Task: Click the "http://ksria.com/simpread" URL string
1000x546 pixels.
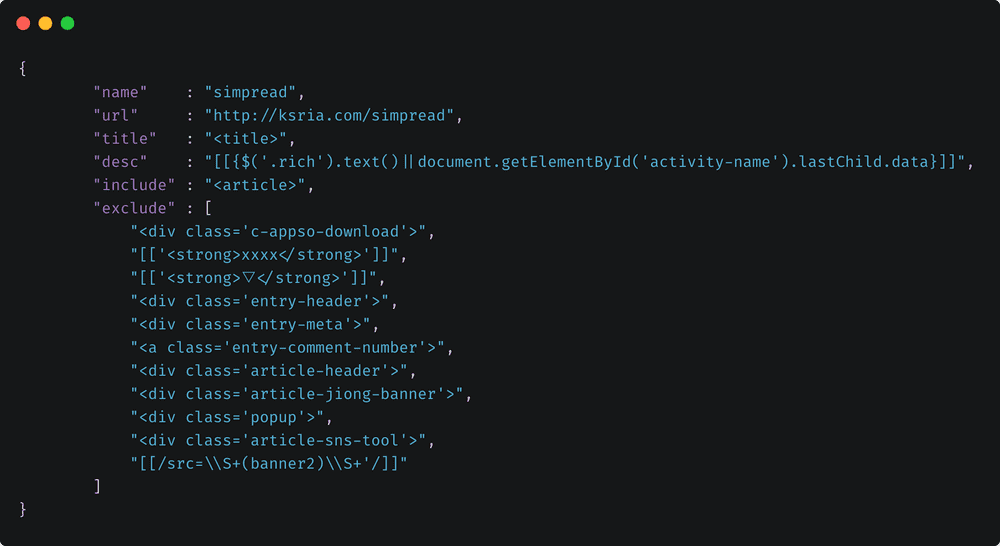Action: pos(332,116)
